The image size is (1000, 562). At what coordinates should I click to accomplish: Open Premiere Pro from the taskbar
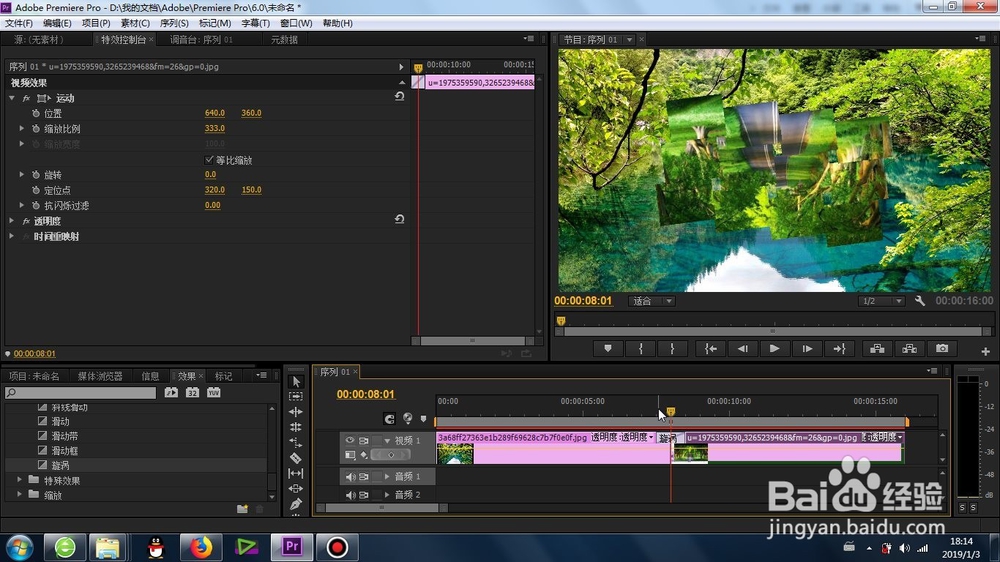point(292,547)
